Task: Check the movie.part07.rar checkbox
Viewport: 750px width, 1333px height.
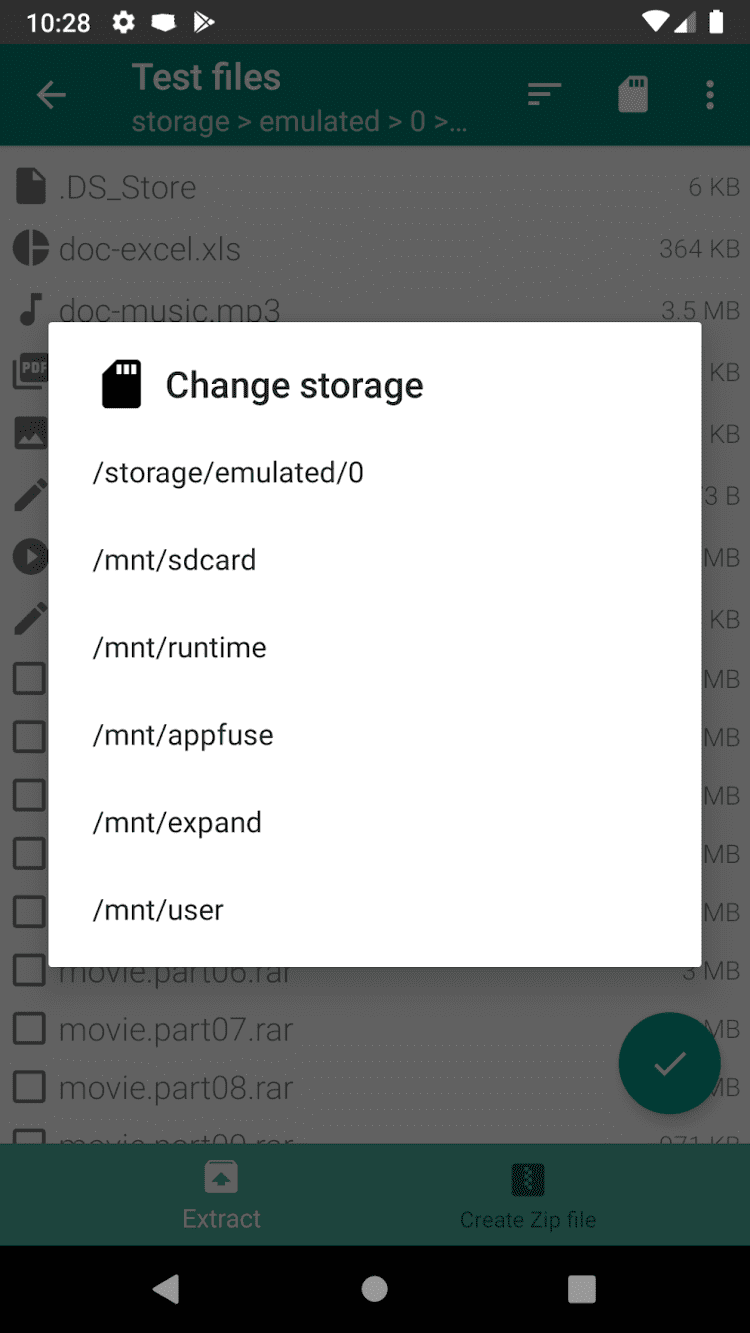Action: pyautogui.click(x=29, y=1029)
